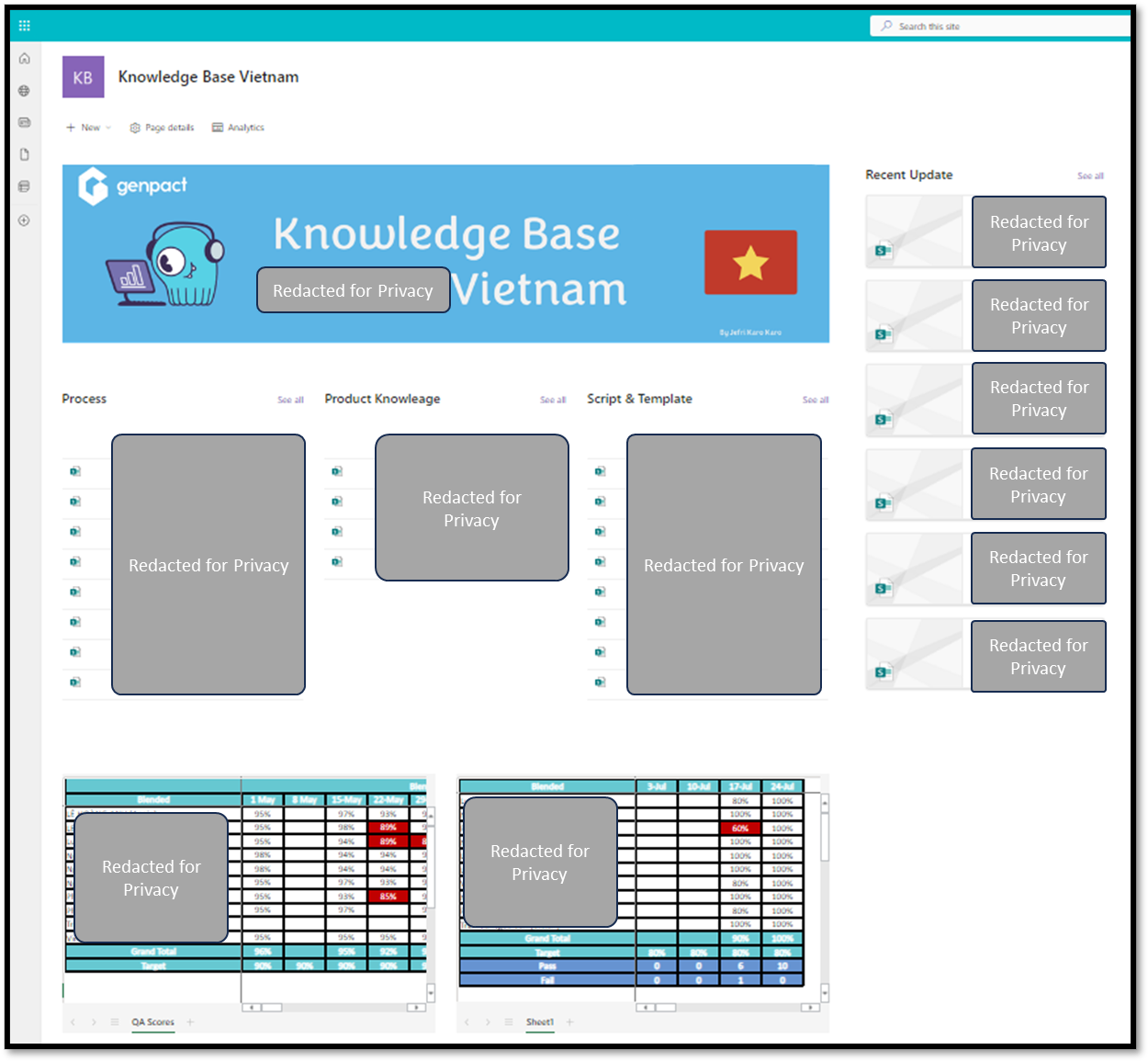Open the app launcher waffle icon

[x=25, y=26]
